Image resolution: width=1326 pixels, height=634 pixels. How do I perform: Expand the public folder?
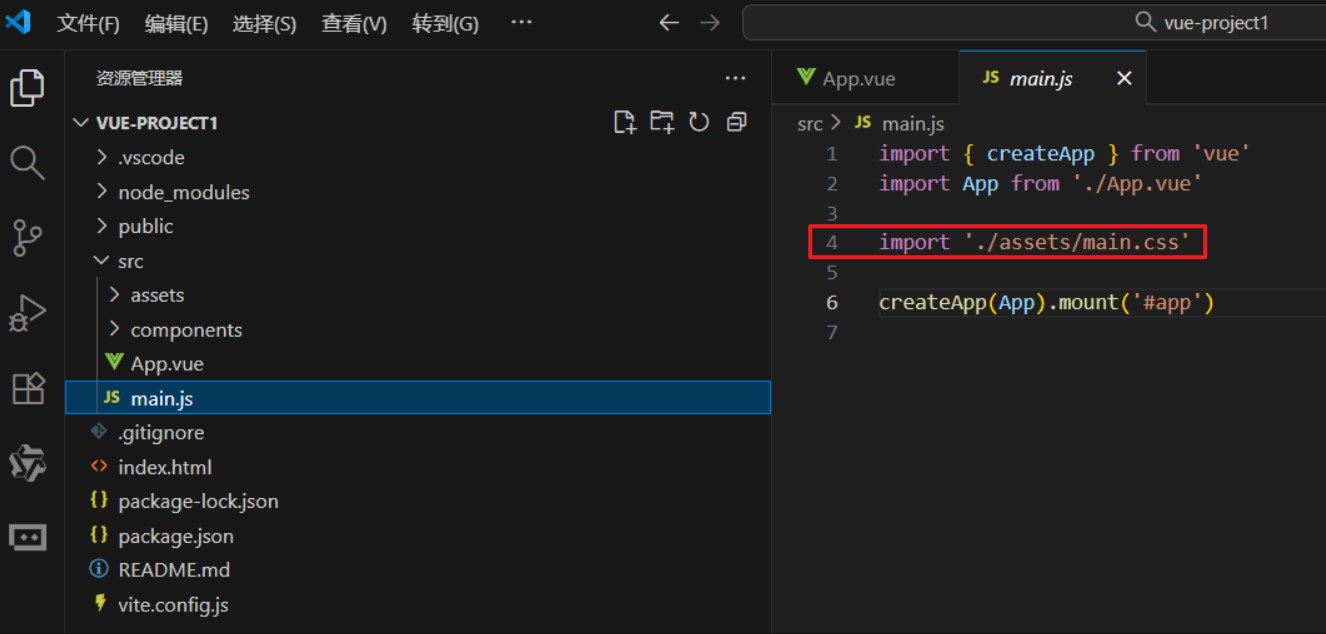point(418,226)
